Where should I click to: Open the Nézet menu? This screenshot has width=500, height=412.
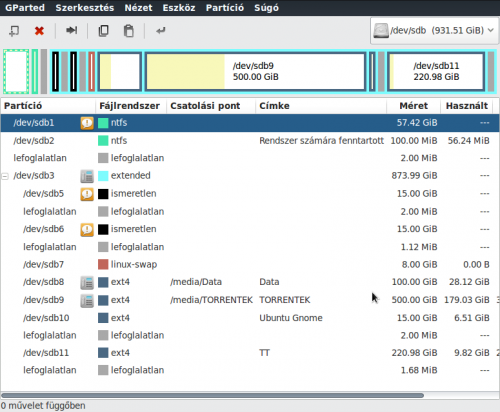[x=138, y=8]
